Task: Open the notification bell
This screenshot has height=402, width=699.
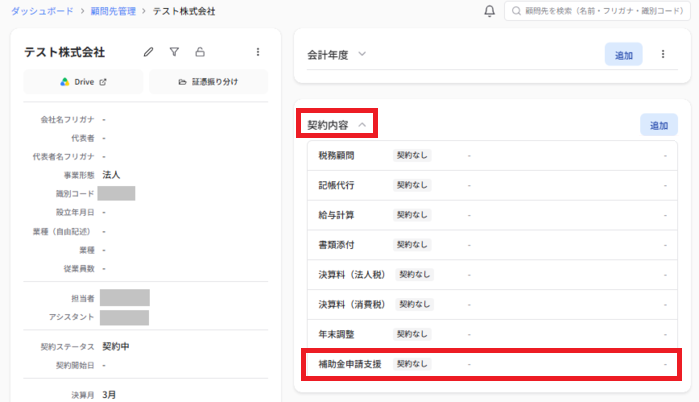Action: pyautogui.click(x=489, y=11)
